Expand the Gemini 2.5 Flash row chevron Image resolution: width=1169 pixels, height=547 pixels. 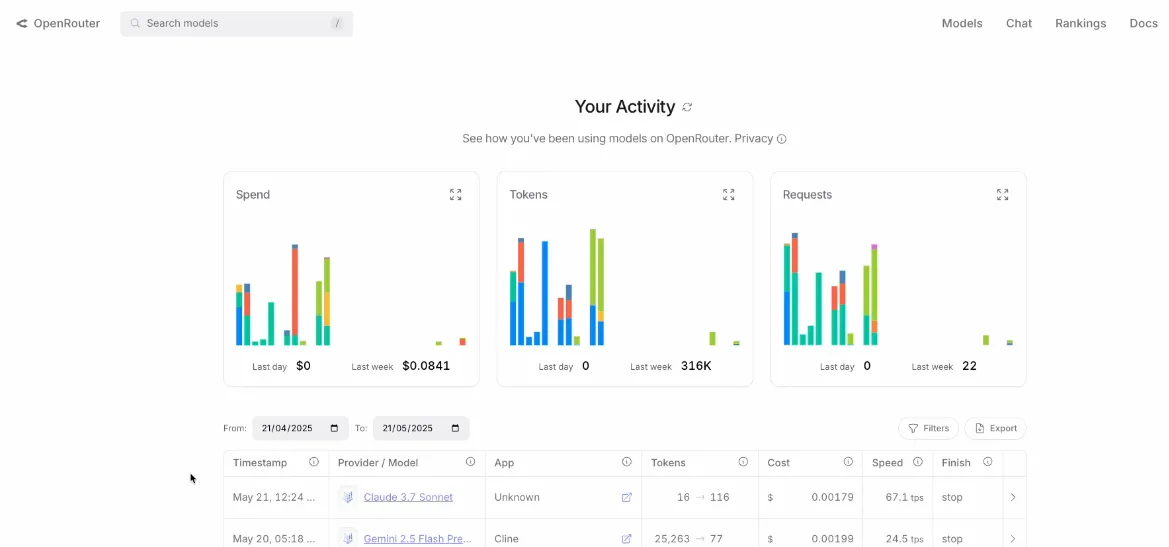click(x=1013, y=539)
